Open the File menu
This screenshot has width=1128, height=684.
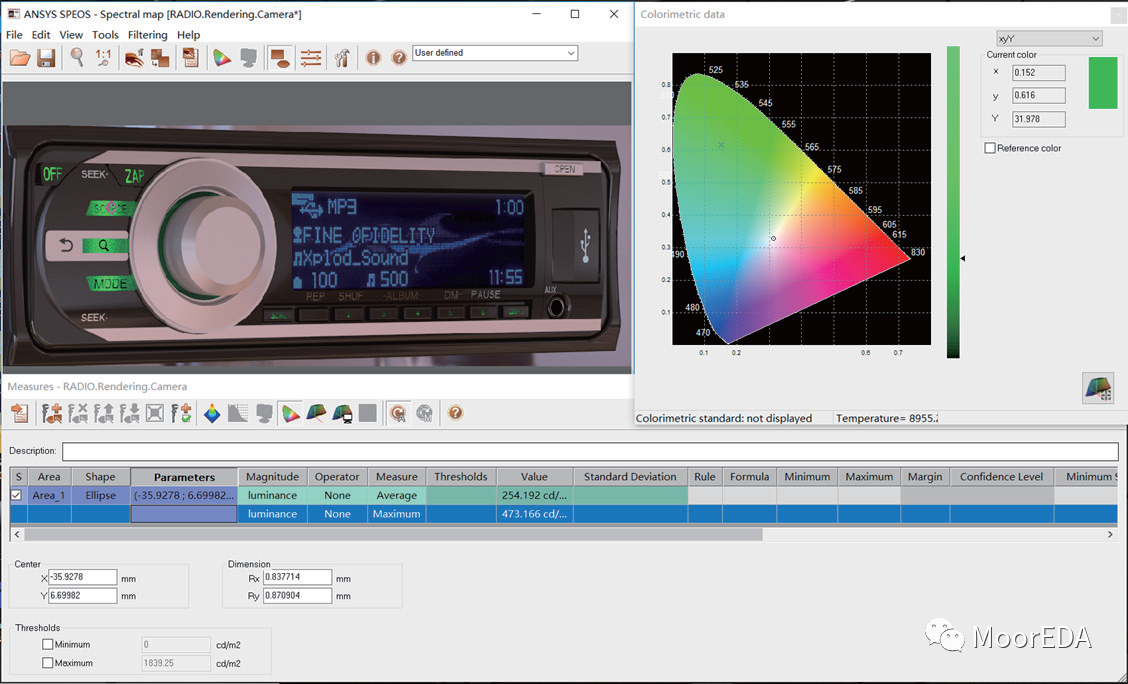[14, 35]
